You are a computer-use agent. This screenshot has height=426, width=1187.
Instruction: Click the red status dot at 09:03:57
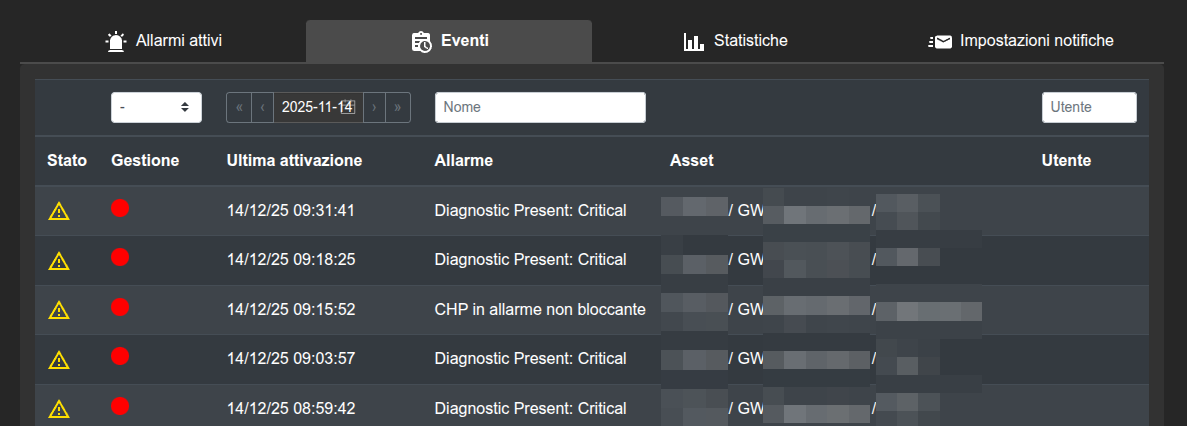(x=120, y=356)
